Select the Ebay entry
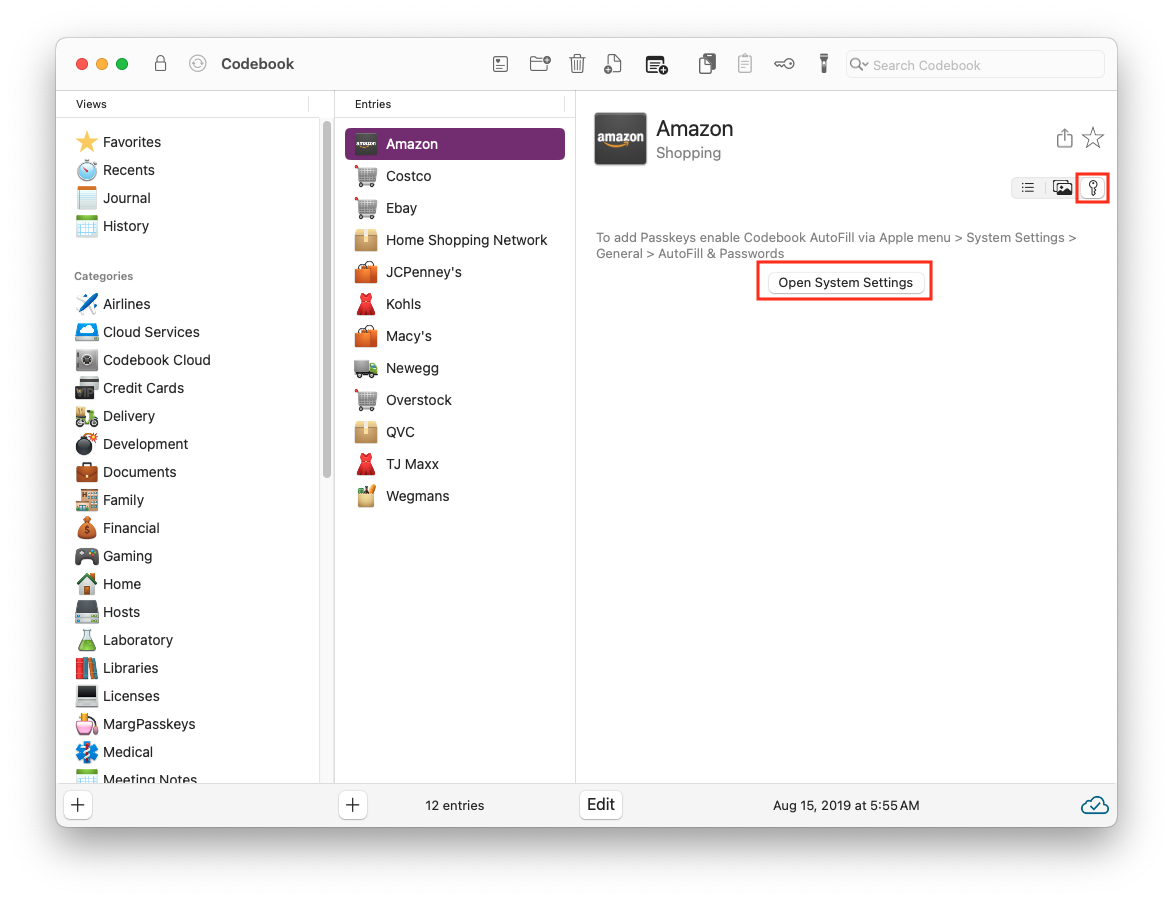1173x901 pixels. (455, 208)
